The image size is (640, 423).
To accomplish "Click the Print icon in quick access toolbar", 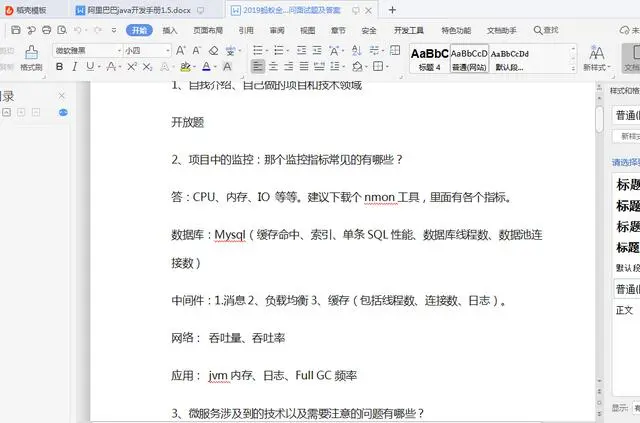I will (47, 30).
